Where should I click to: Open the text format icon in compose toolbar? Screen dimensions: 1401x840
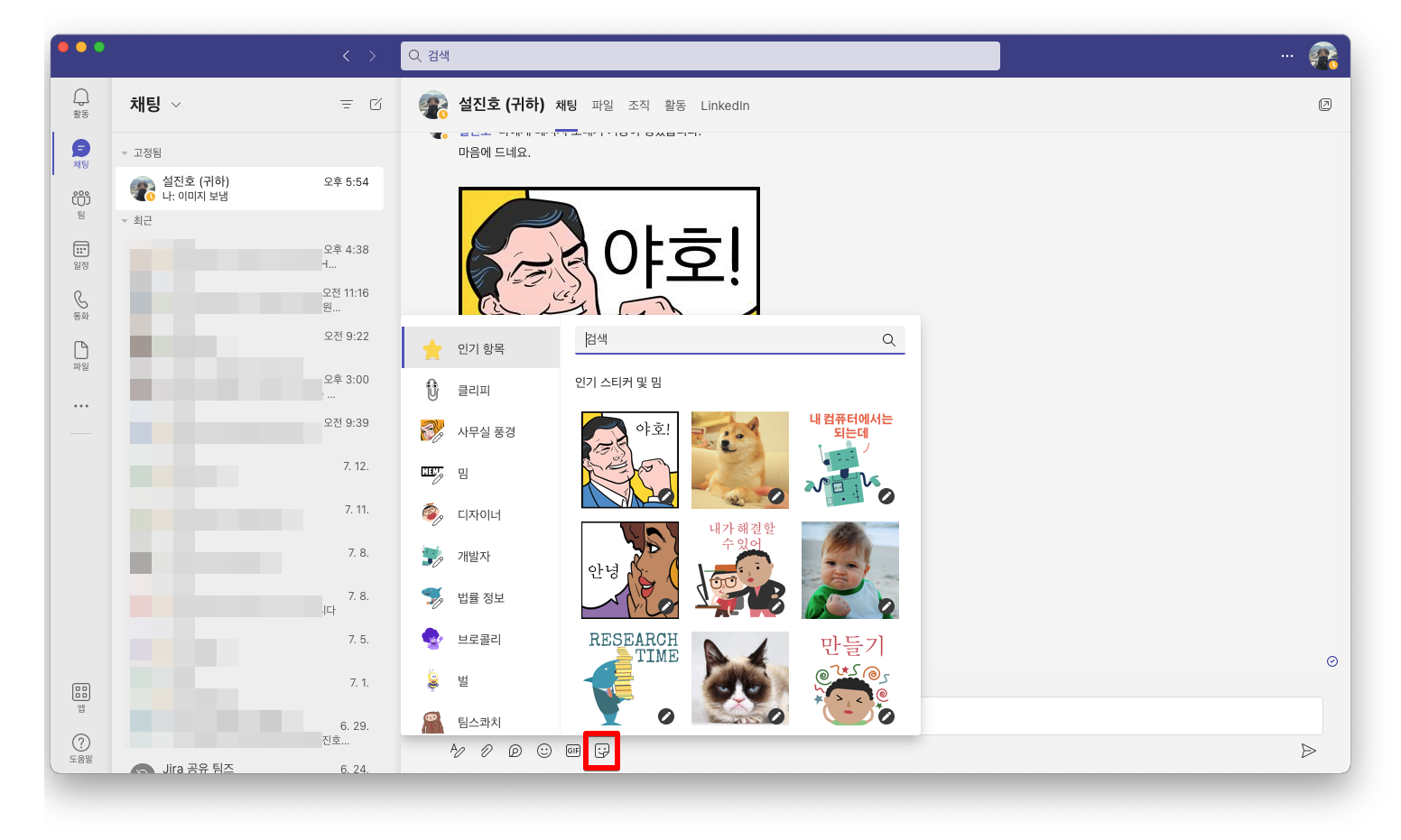[458, 751]
